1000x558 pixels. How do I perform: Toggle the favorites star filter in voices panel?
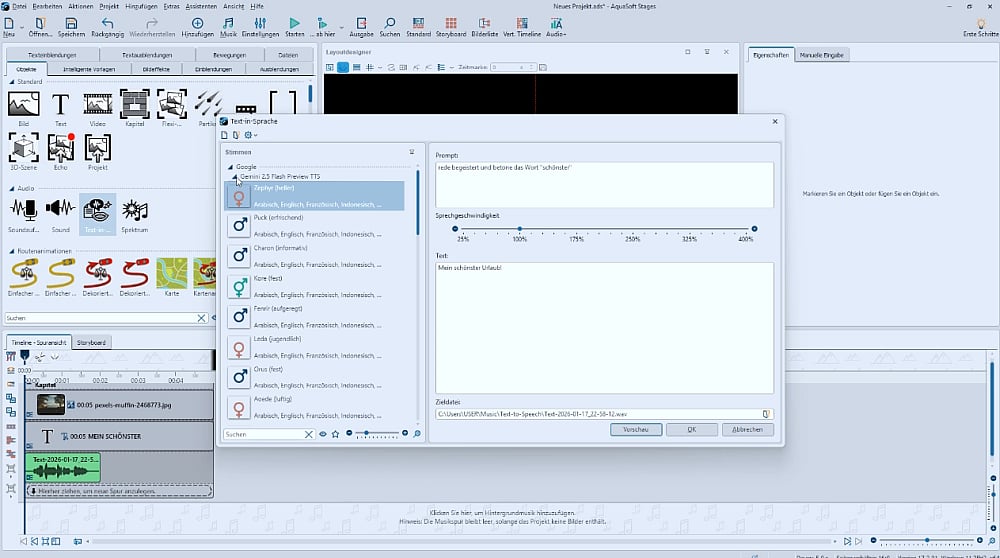coord(335,434)
